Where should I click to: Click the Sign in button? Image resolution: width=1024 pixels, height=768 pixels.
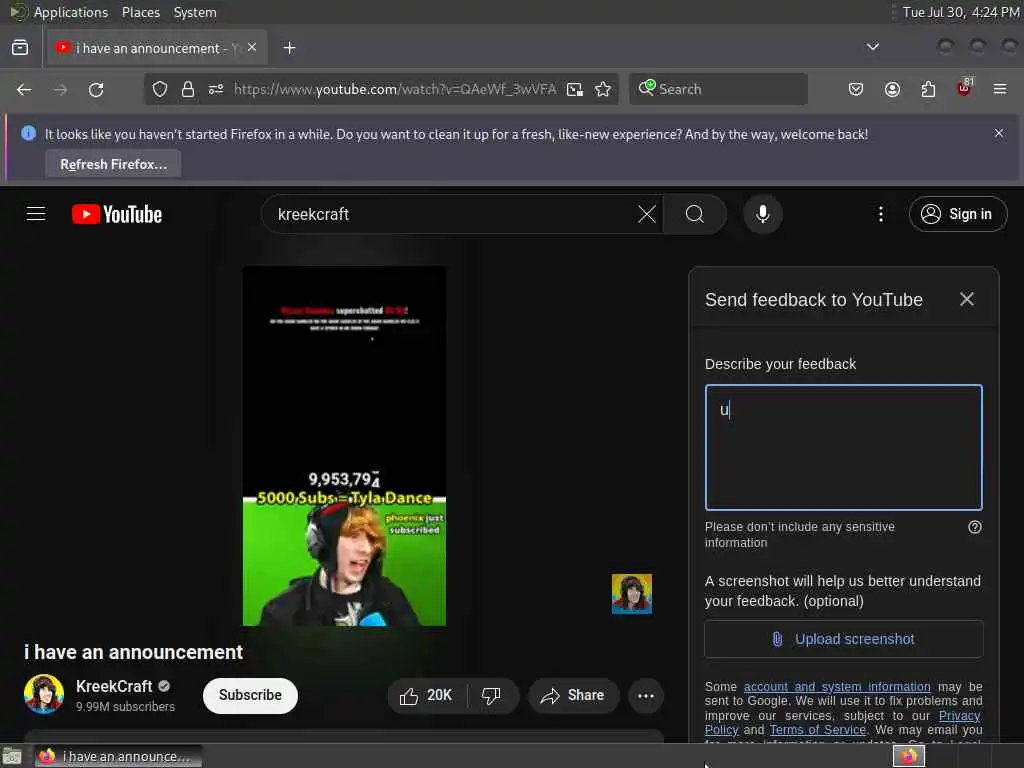tap(957, 214)
